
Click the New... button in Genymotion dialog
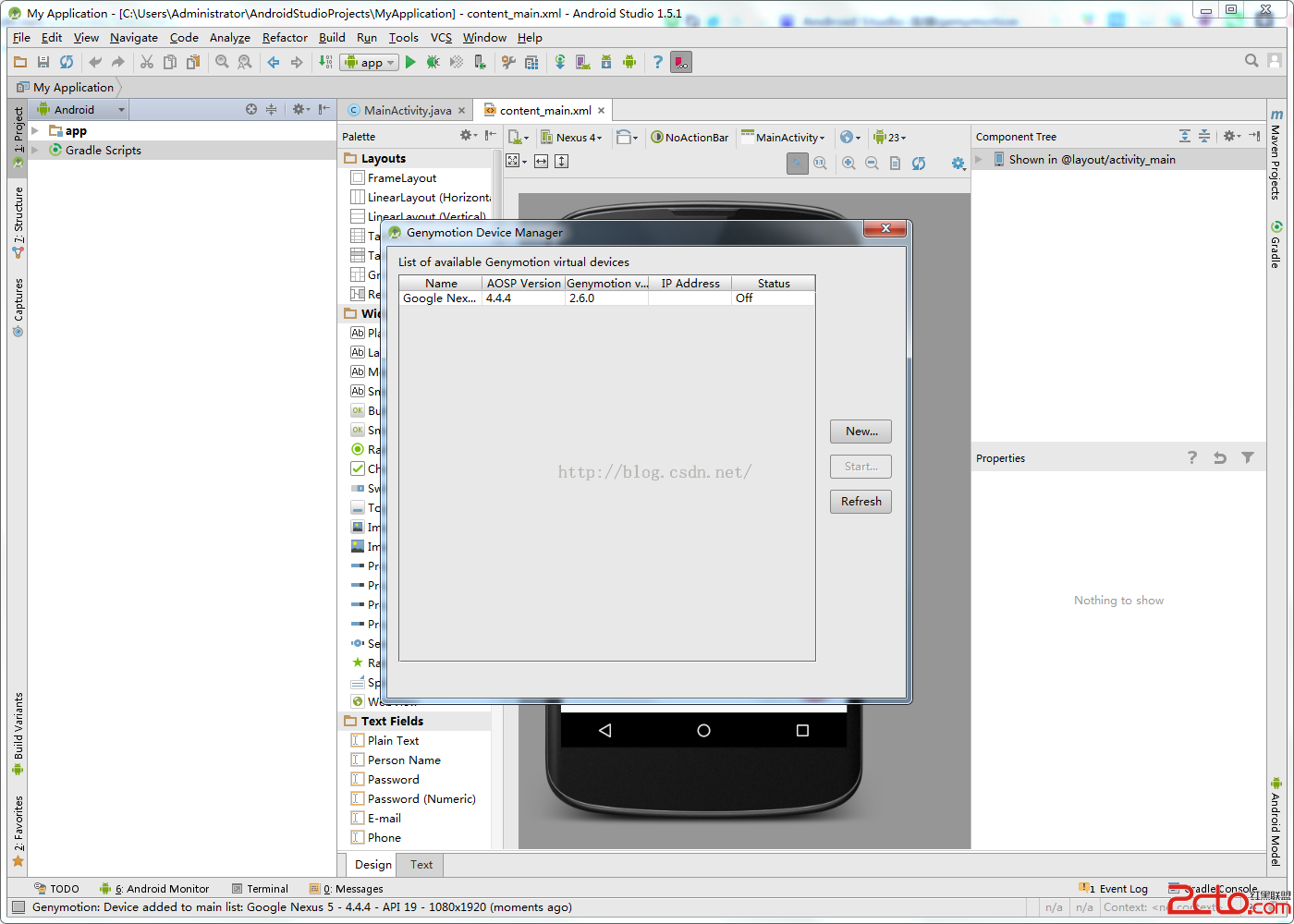click(x=861, y=432)
